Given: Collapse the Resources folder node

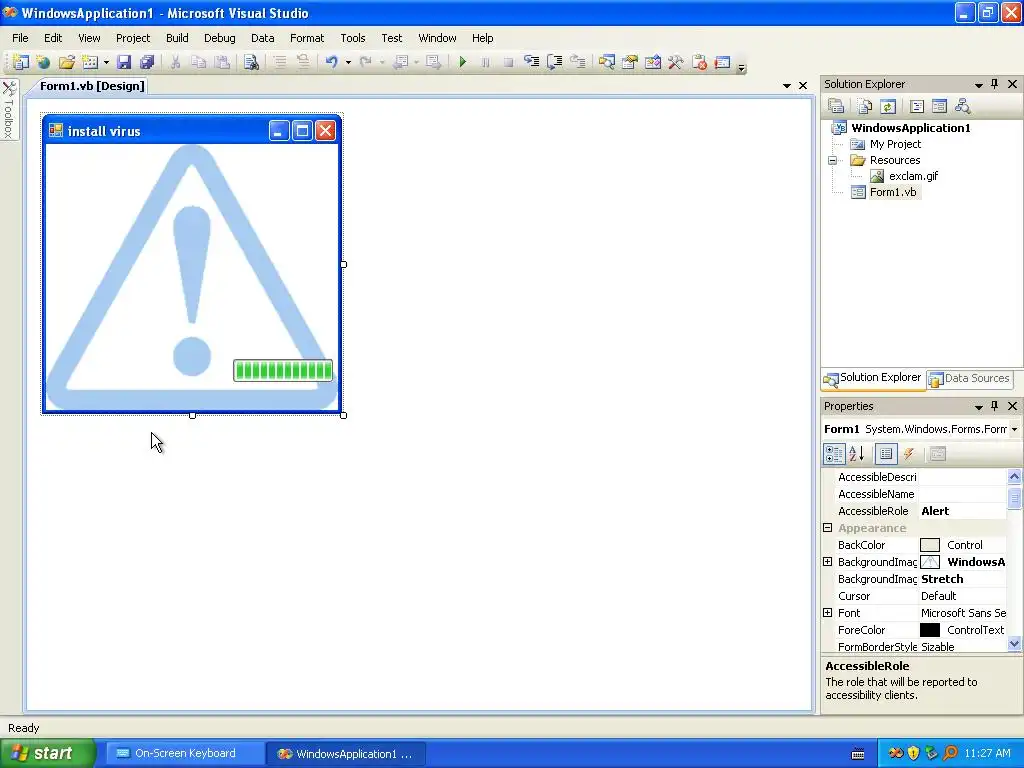Looking at the screenshot, I should tap(833, 160).
